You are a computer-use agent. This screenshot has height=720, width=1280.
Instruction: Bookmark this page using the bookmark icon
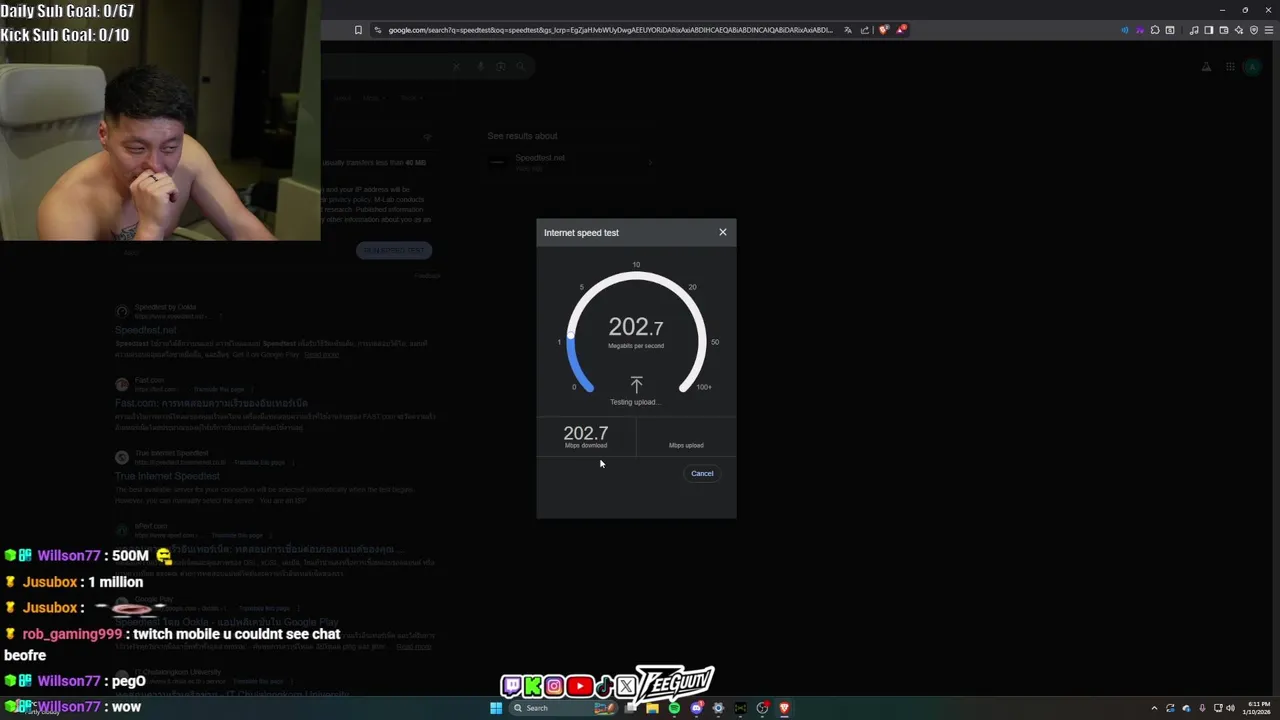click(358, 30)
